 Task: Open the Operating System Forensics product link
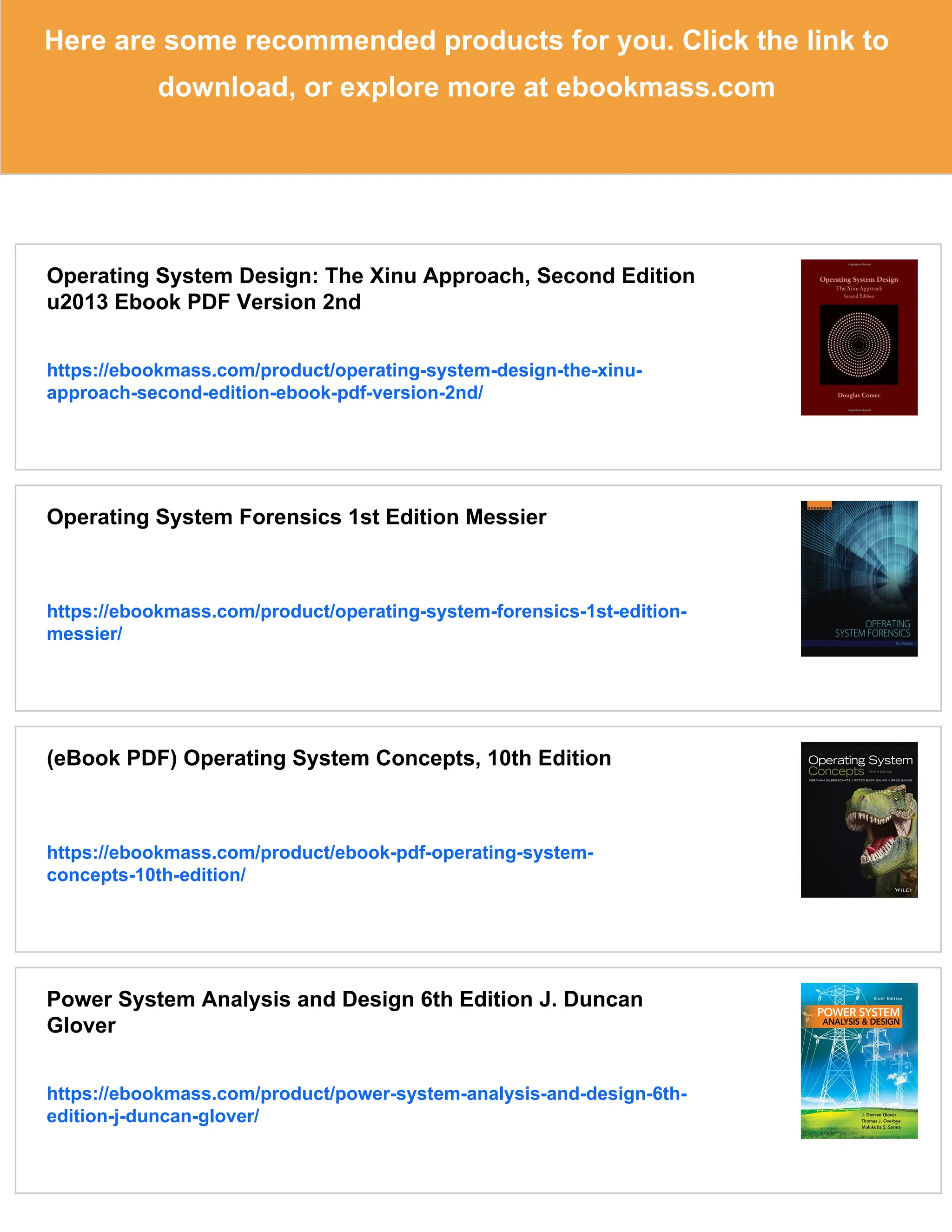367,611
